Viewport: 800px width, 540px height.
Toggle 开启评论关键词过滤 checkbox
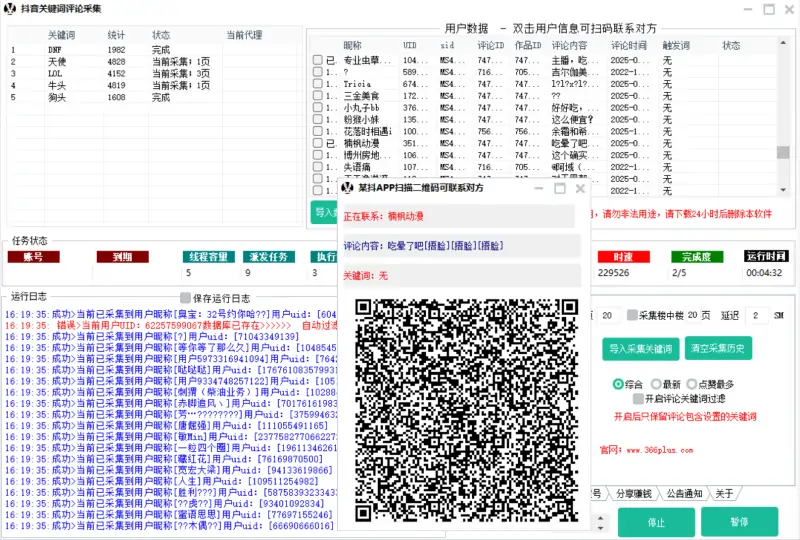[624, 399]
